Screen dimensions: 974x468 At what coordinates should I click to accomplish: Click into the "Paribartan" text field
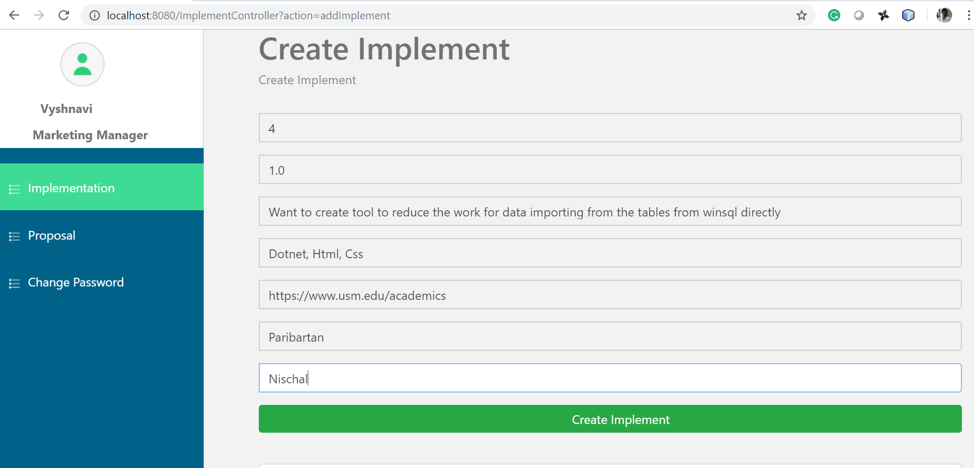(x=609, y=337)
